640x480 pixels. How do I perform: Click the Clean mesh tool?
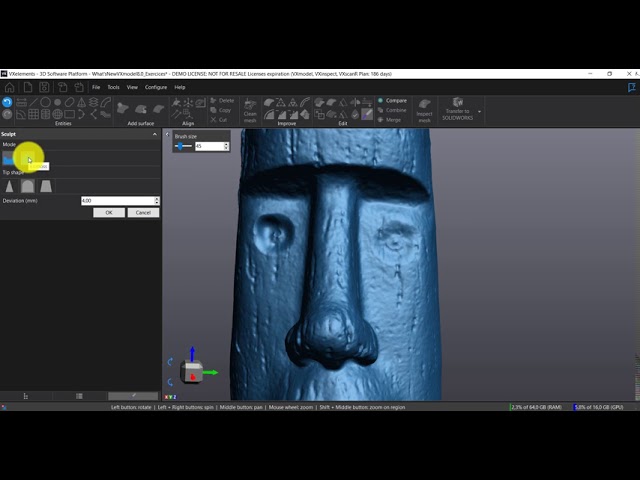tap(250, 107)
